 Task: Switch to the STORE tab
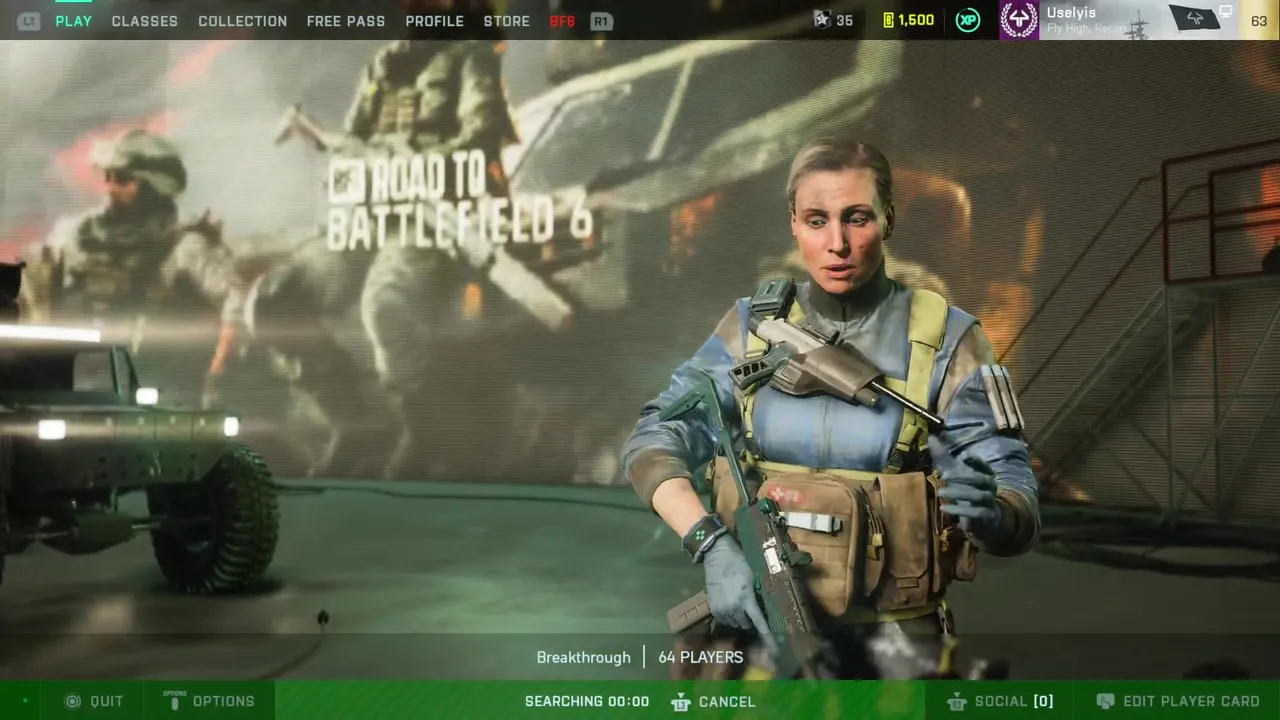pos(506,21)
